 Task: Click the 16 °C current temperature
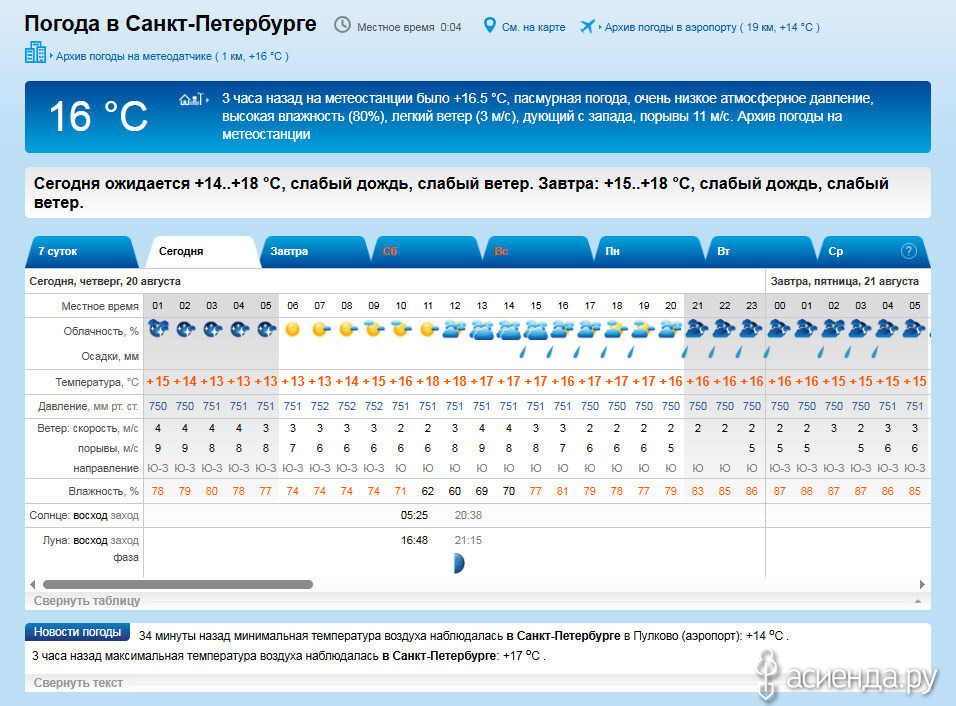98,116
